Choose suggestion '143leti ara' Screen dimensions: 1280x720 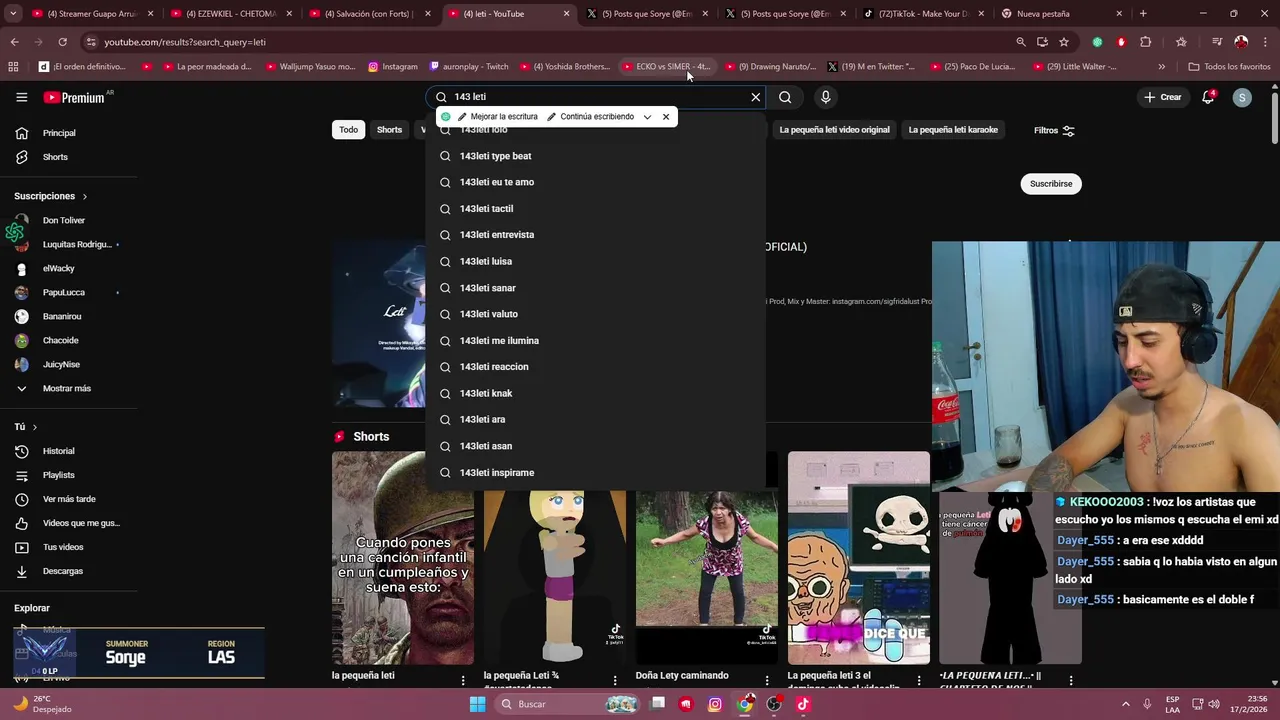pos(595,420)
